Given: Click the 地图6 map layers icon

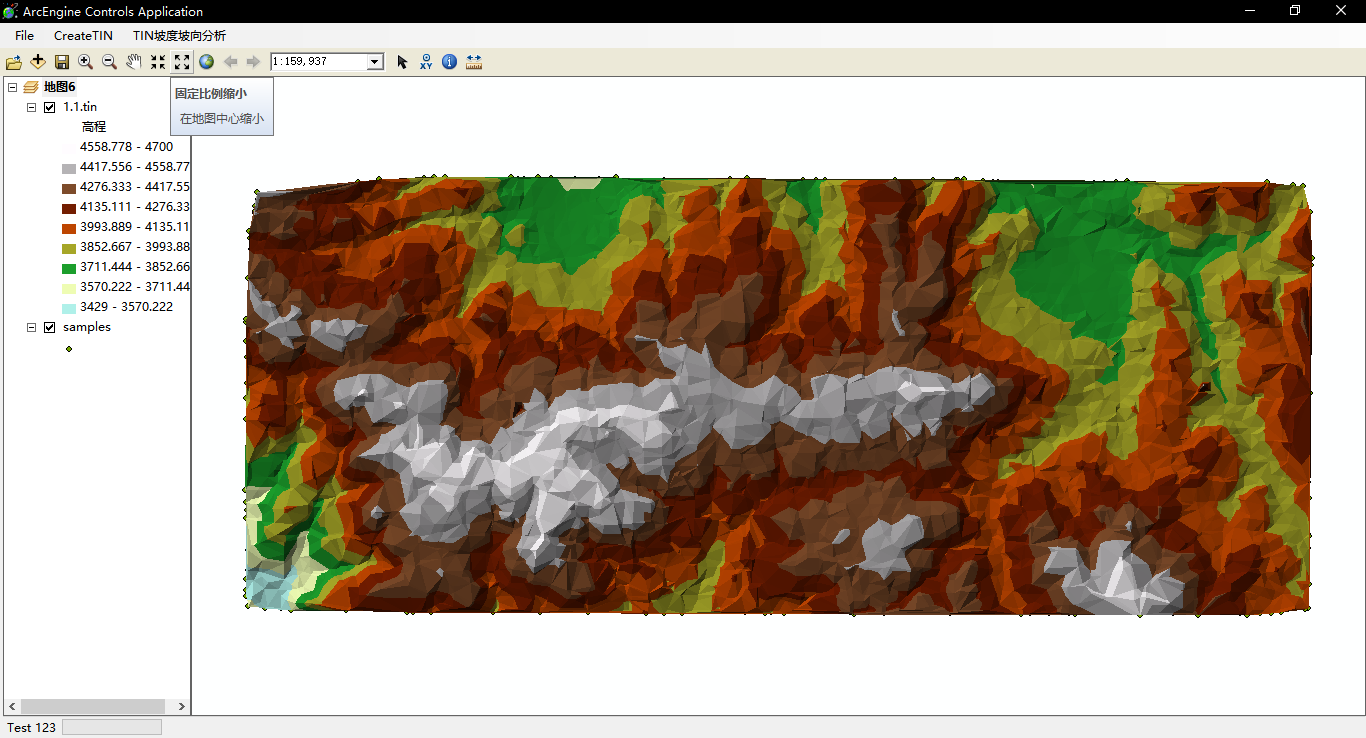Looking at the screenshot, I should coord(31,87).
